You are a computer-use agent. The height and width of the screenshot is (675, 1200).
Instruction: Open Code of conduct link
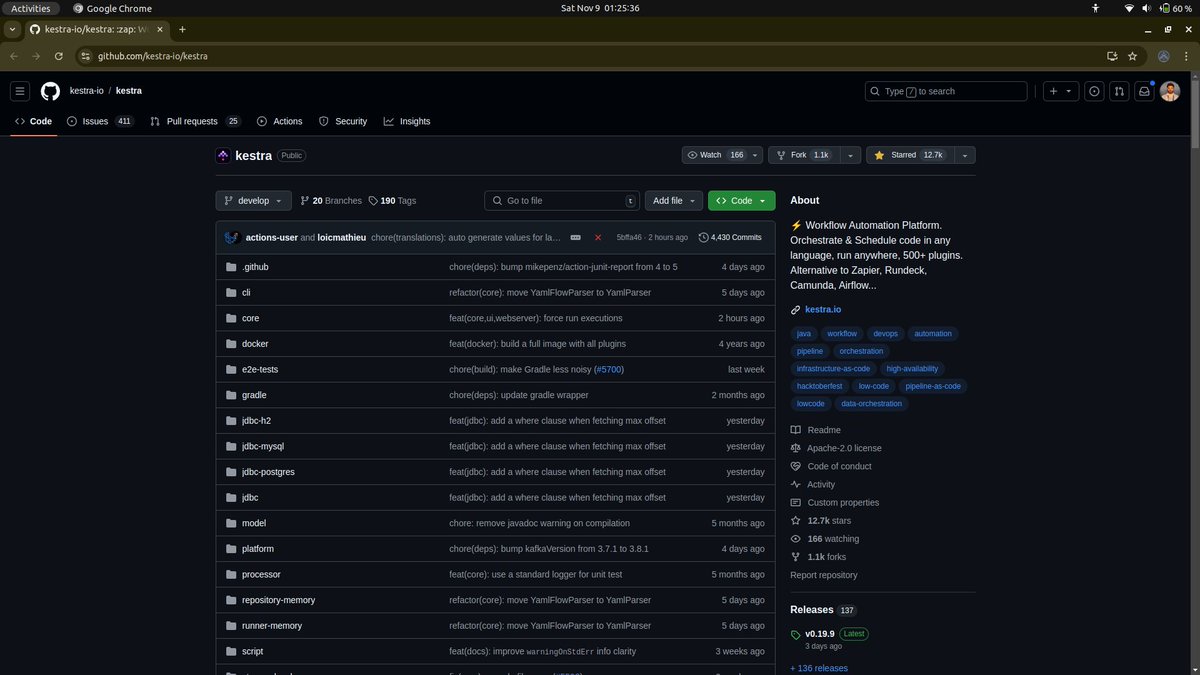point(839,466)
